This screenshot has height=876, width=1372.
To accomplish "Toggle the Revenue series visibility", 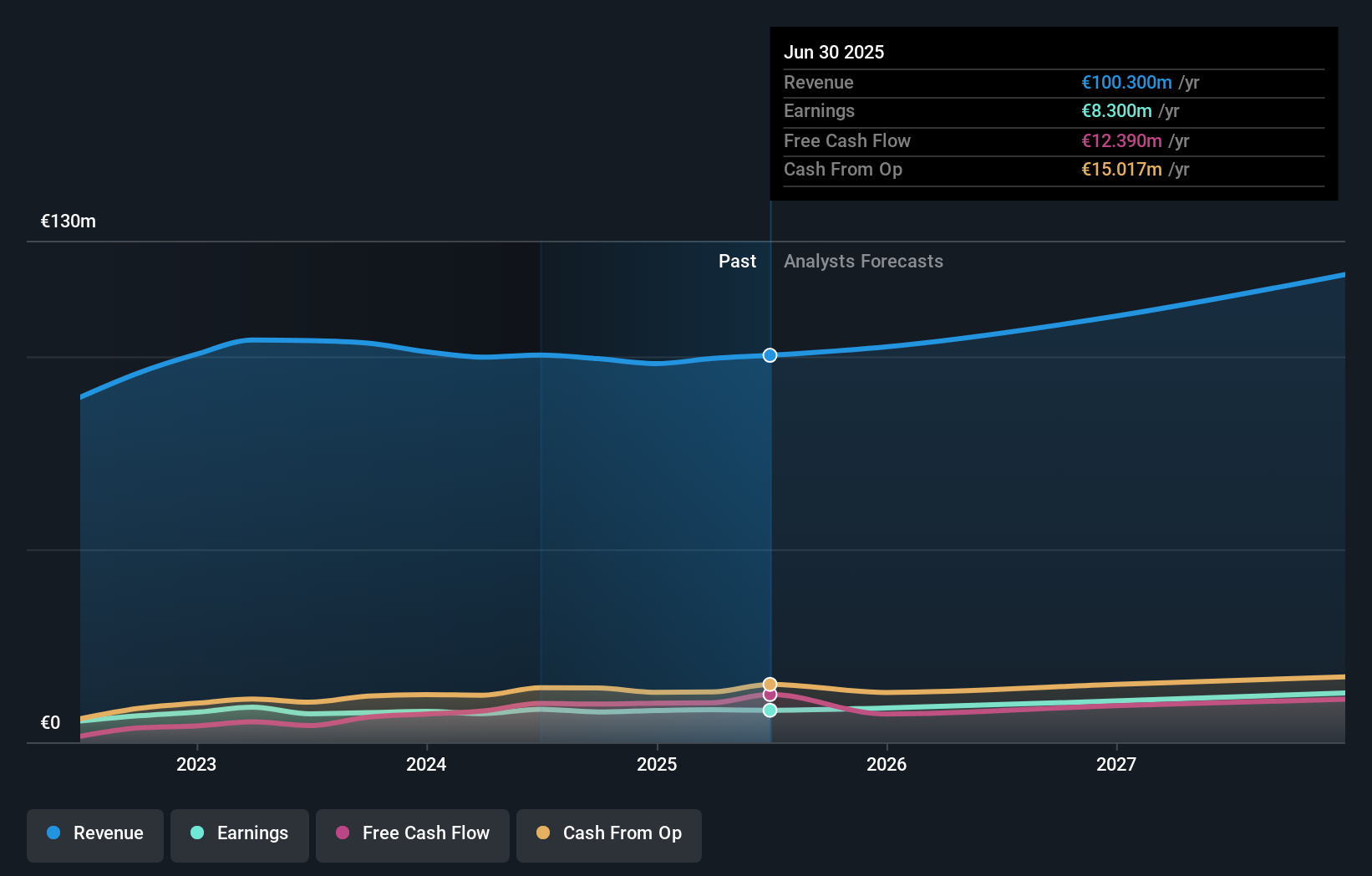I will pyautogui.click(x=94, y=835).
